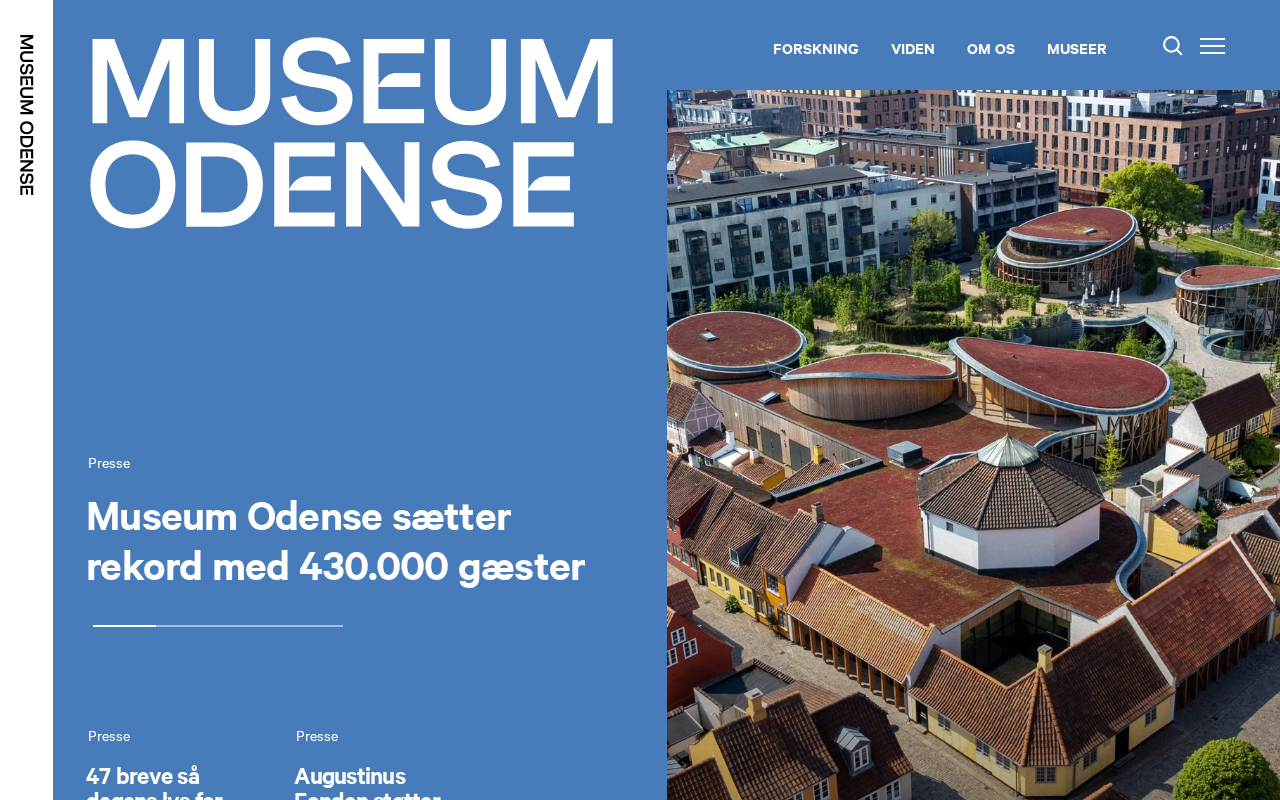Click the Presse label above the record headline
The image size is (1280, 800).
tap(109, 463)
